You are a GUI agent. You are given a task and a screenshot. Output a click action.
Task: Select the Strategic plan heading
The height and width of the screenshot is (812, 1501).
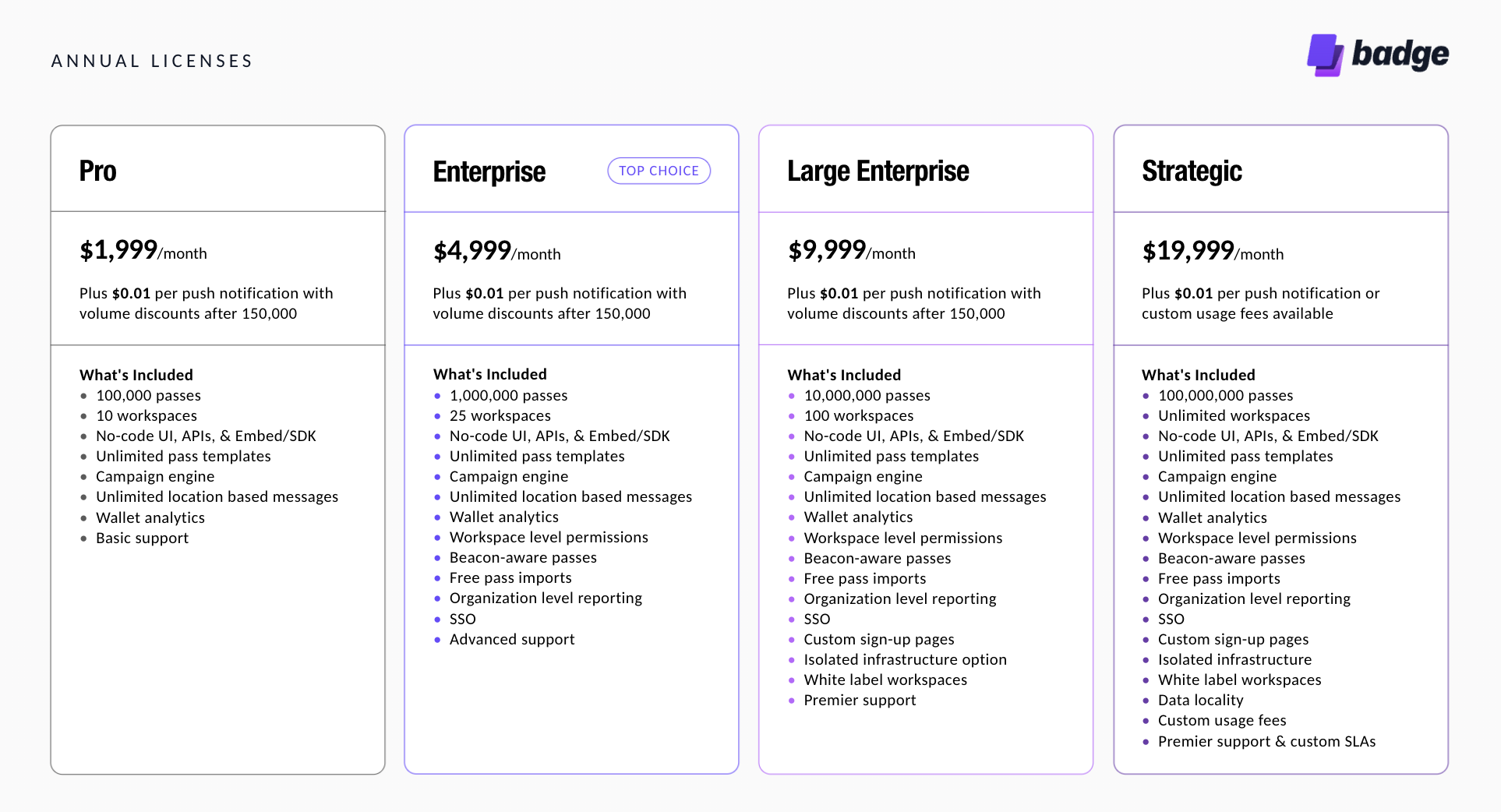point(1192,171)
